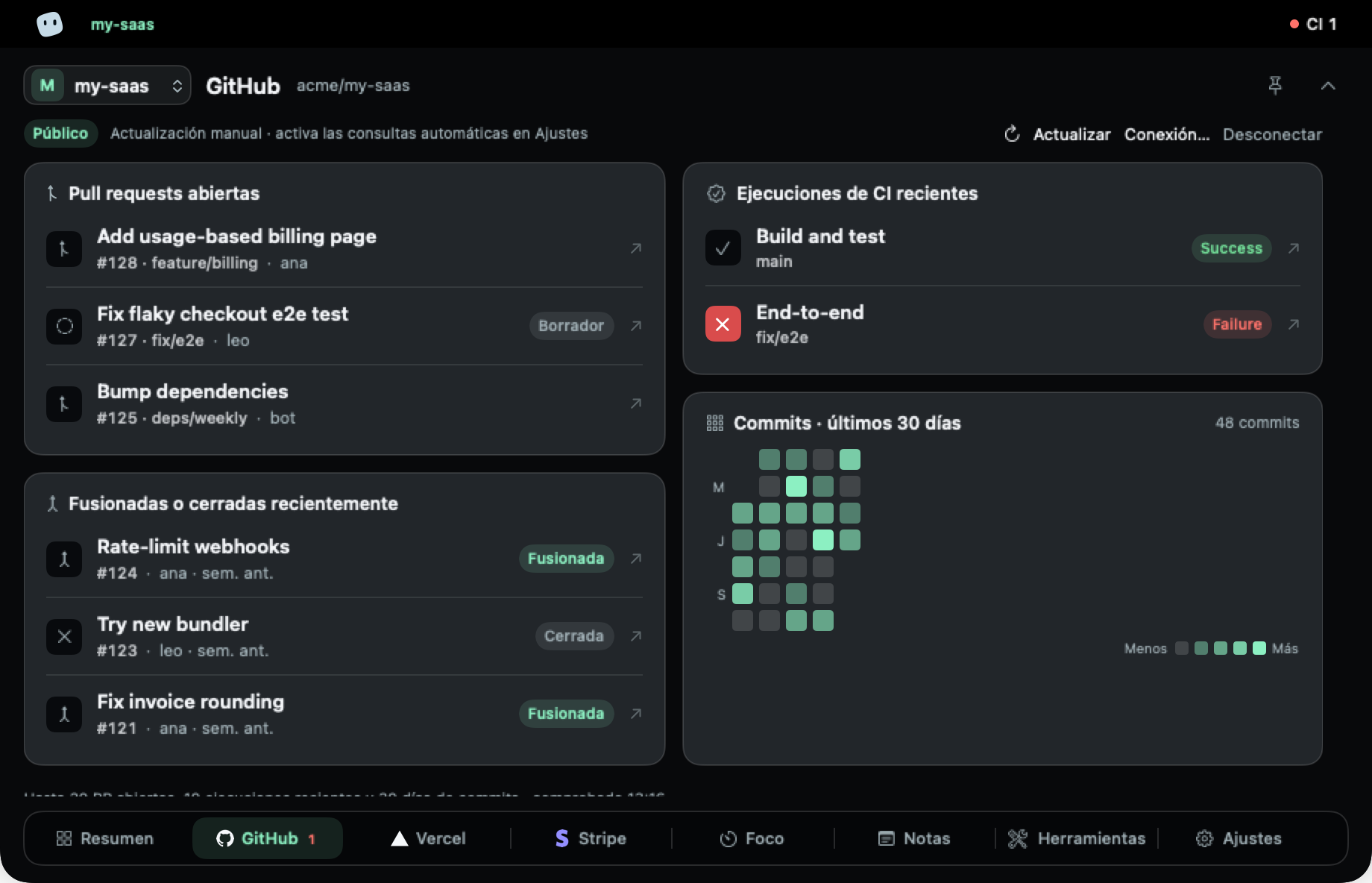The image size is (1372, 883).
Task: Click the Borrador badge on PR #127
Action: click(x=571, y=326)
